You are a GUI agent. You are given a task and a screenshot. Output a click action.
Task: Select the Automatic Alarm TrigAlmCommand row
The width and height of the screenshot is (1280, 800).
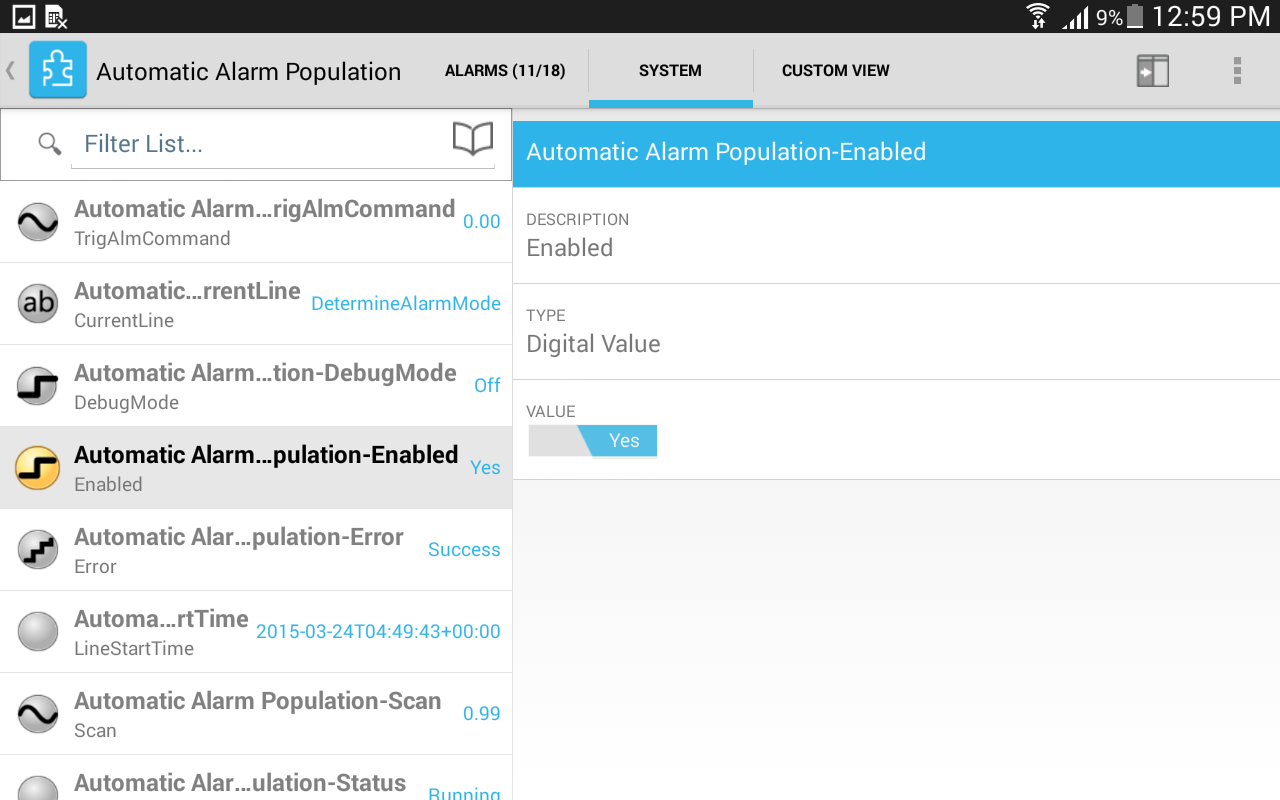(x=256, y=222)
